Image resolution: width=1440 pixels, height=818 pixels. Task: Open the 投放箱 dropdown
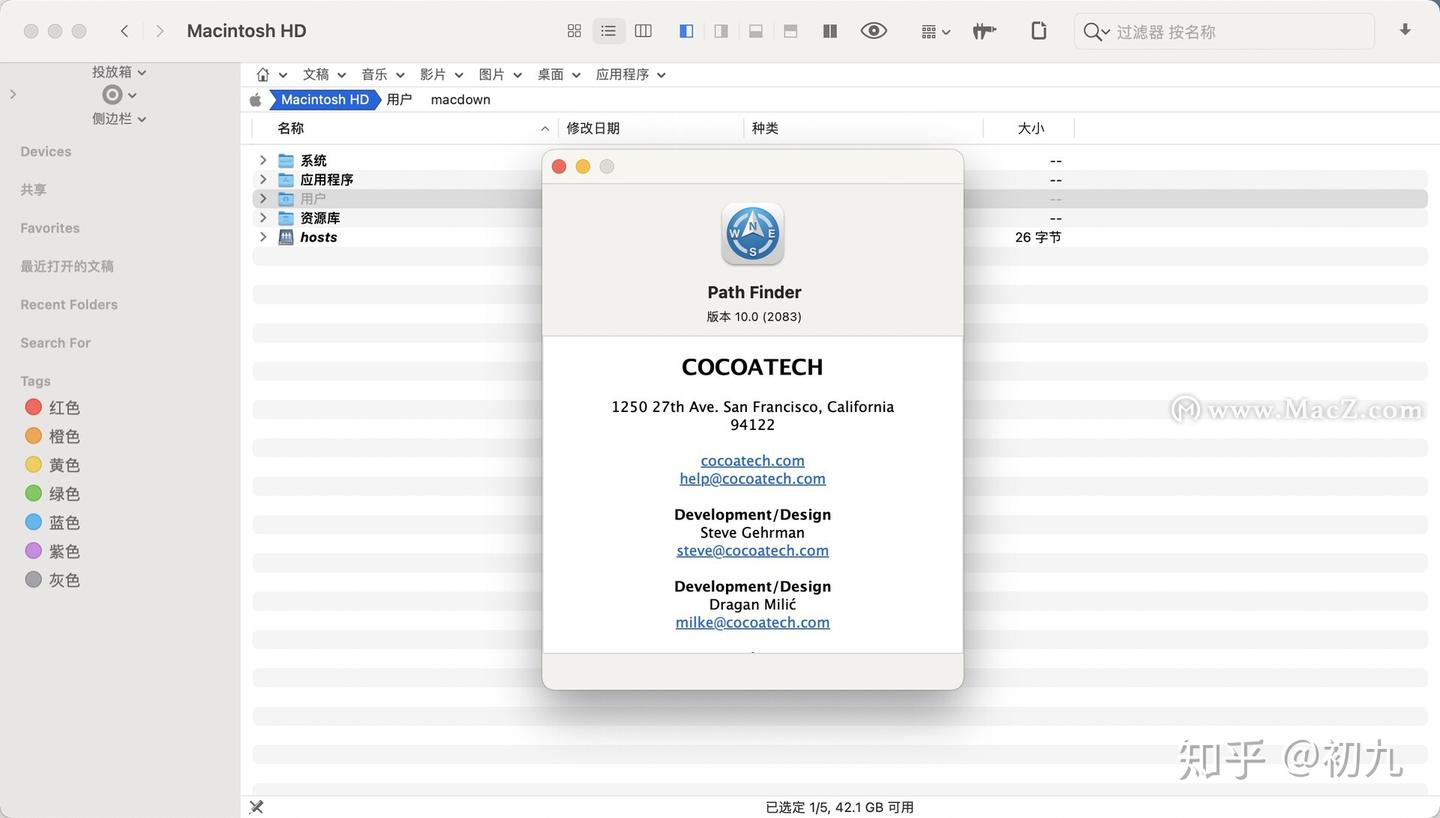(x=119, y=72)
